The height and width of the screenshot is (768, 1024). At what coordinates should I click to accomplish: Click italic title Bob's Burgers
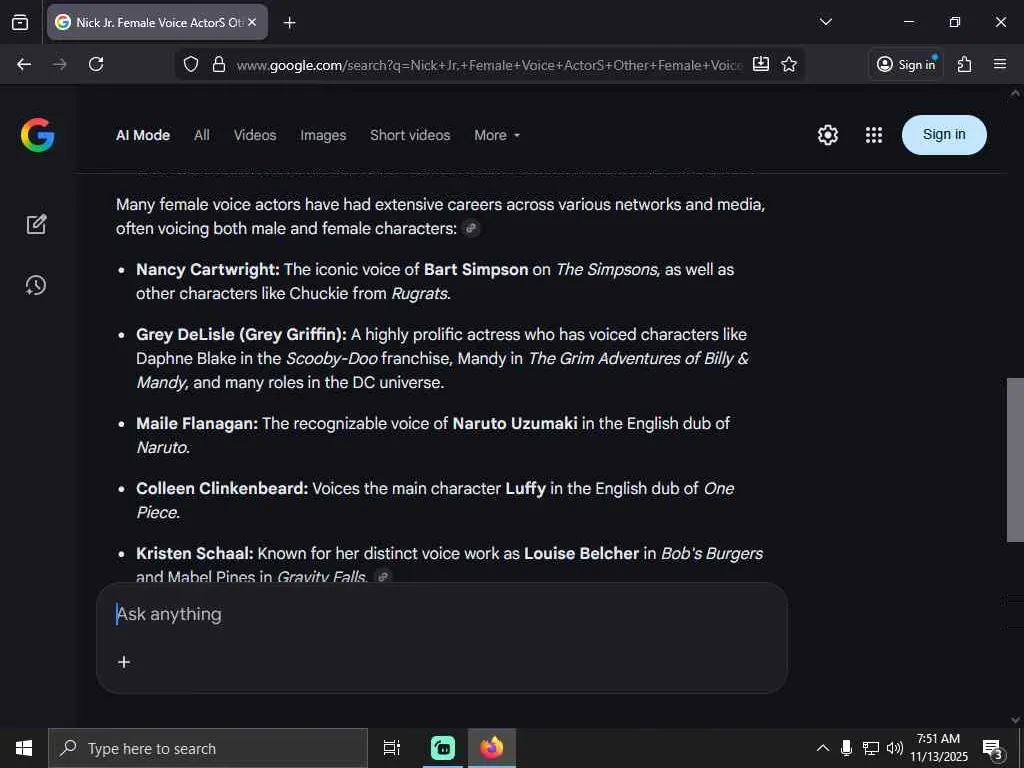(712, 553)
